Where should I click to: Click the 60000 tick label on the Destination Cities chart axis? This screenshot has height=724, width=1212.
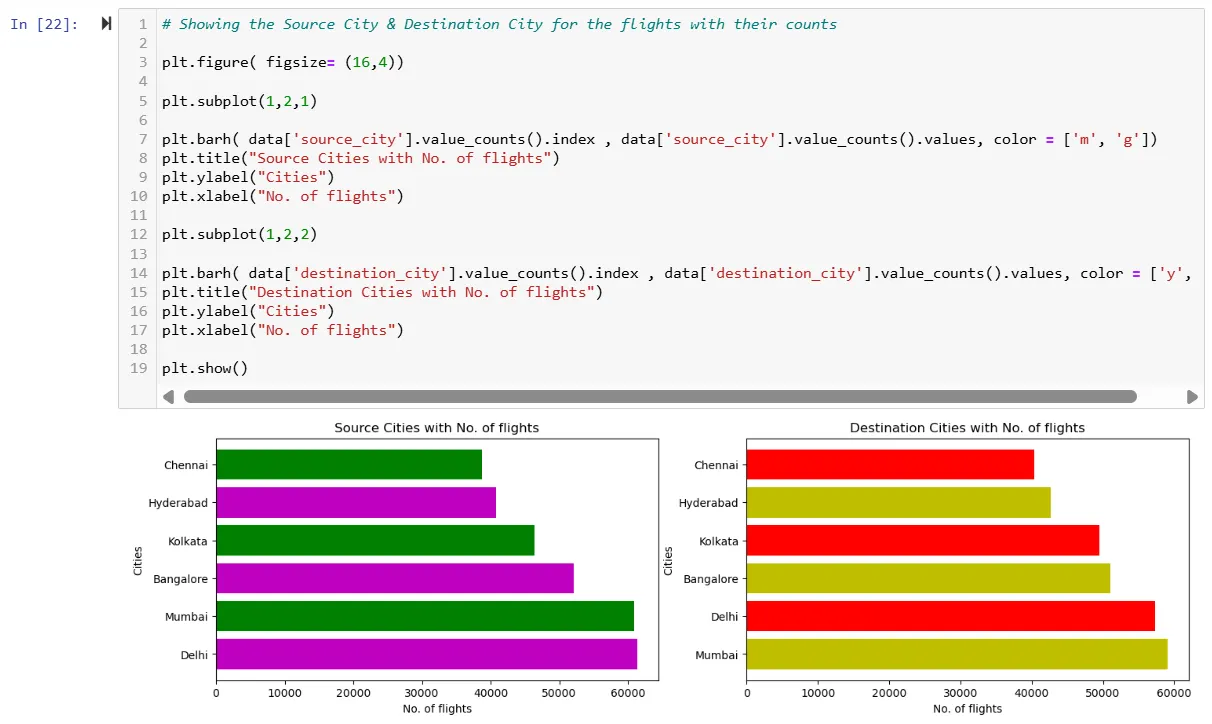tap(1174, 691)
